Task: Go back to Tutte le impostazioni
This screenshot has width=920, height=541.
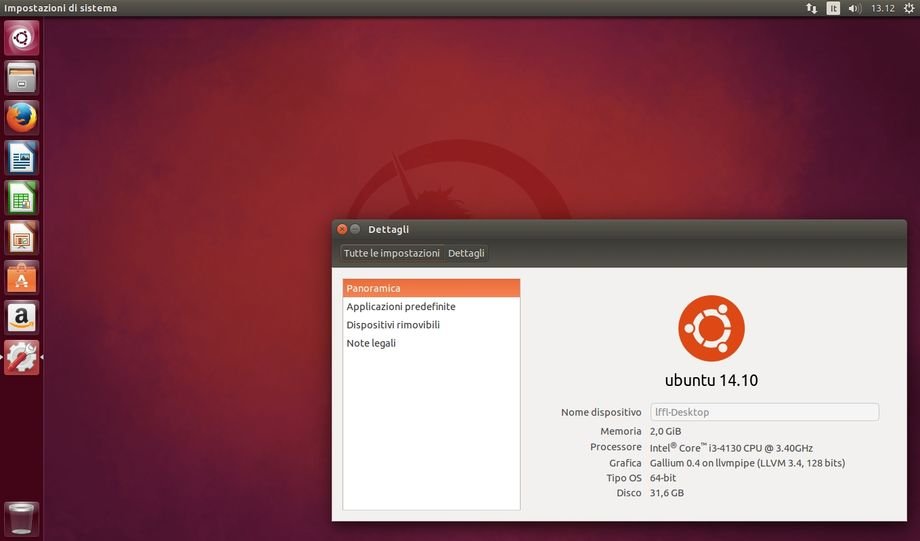Action: point(391,253)
